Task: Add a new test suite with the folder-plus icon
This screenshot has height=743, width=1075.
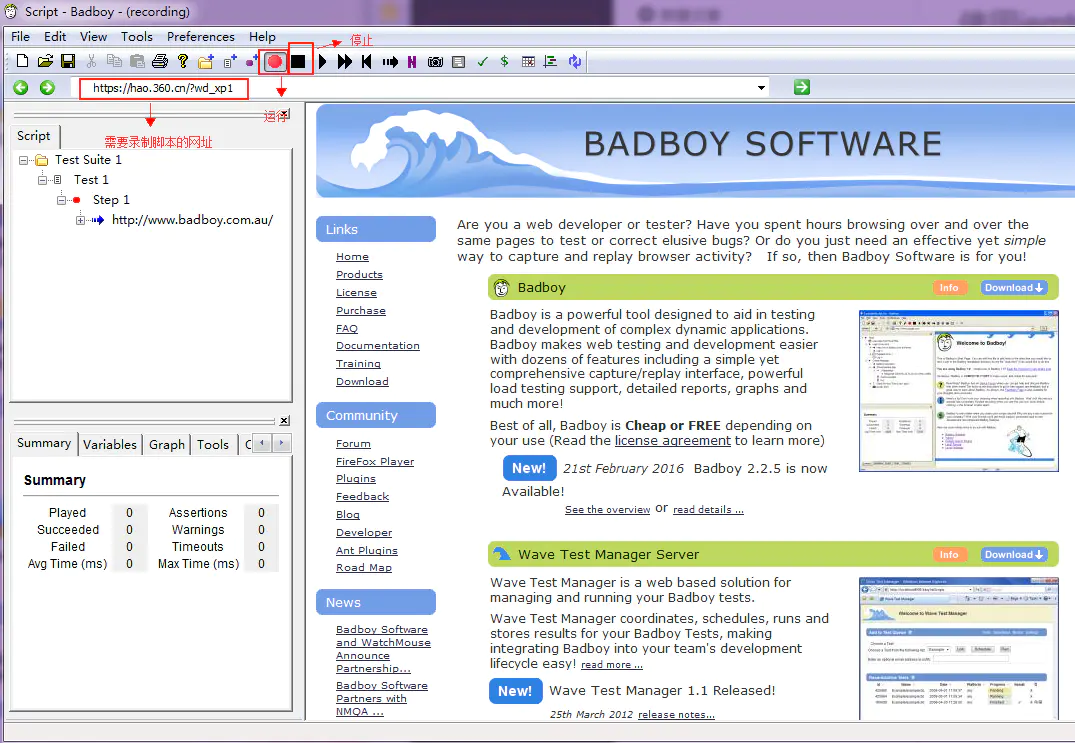Action: pos(206,62)
